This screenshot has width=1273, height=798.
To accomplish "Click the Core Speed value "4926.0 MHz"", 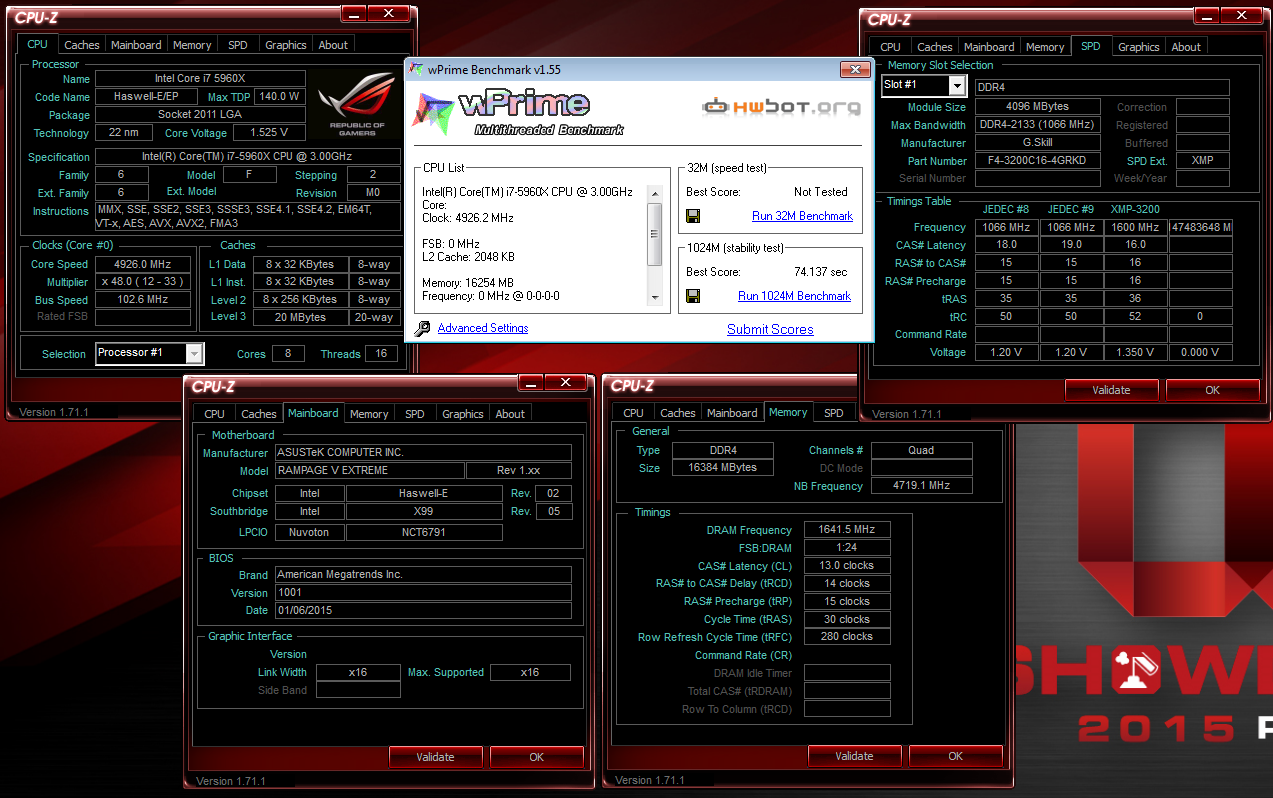I will [143, 265].
